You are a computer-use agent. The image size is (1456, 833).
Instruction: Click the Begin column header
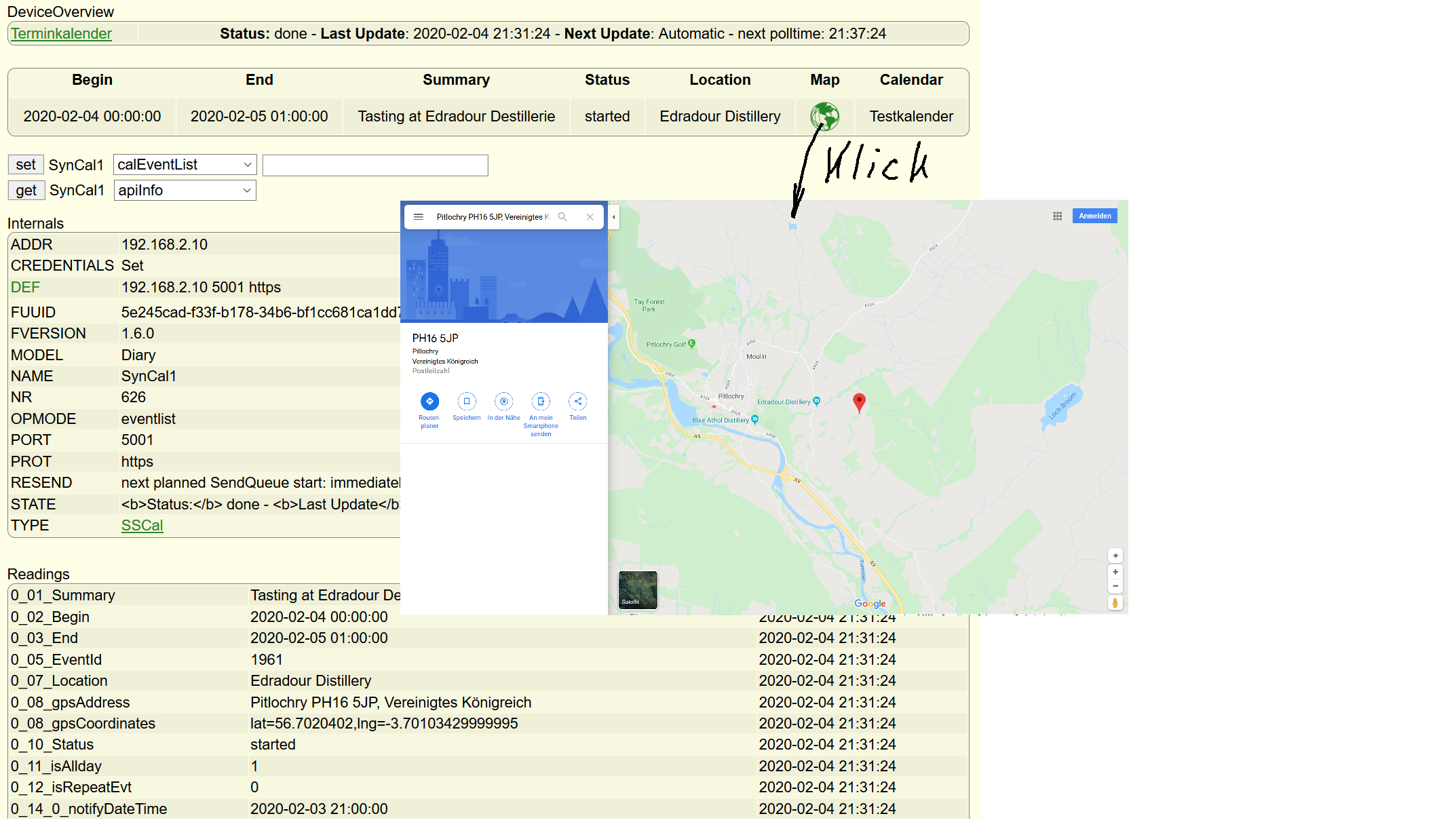click(92, 80)
